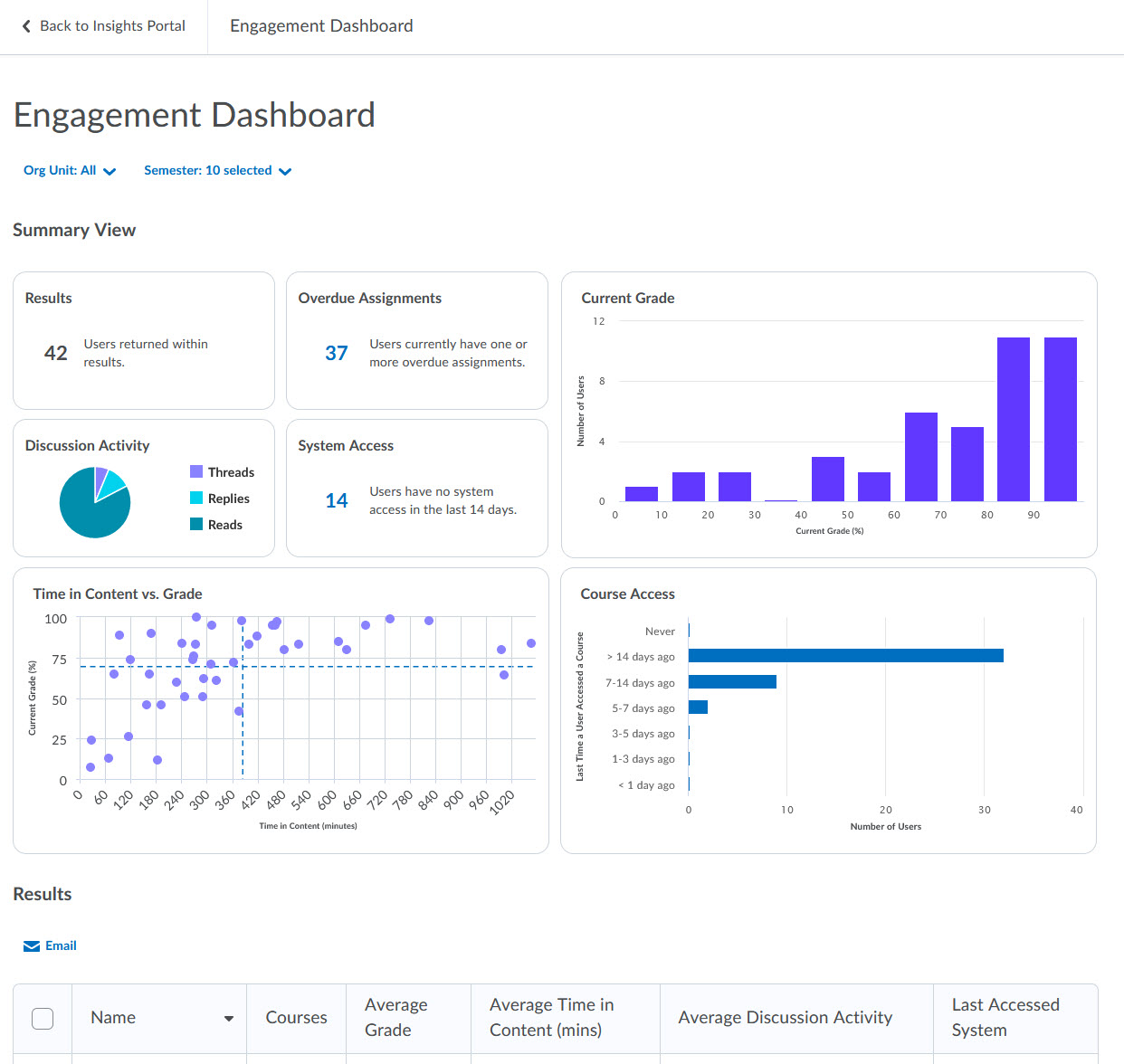Click the 14 no system access number
Viewport: 1124px width, 1064px height.
pos(337,500)
